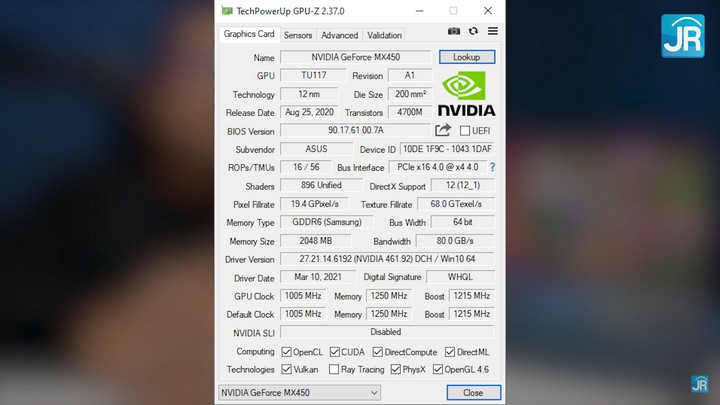Click the Memory Type field GDDR6 (Samsung)

click(x=327, y=222)
